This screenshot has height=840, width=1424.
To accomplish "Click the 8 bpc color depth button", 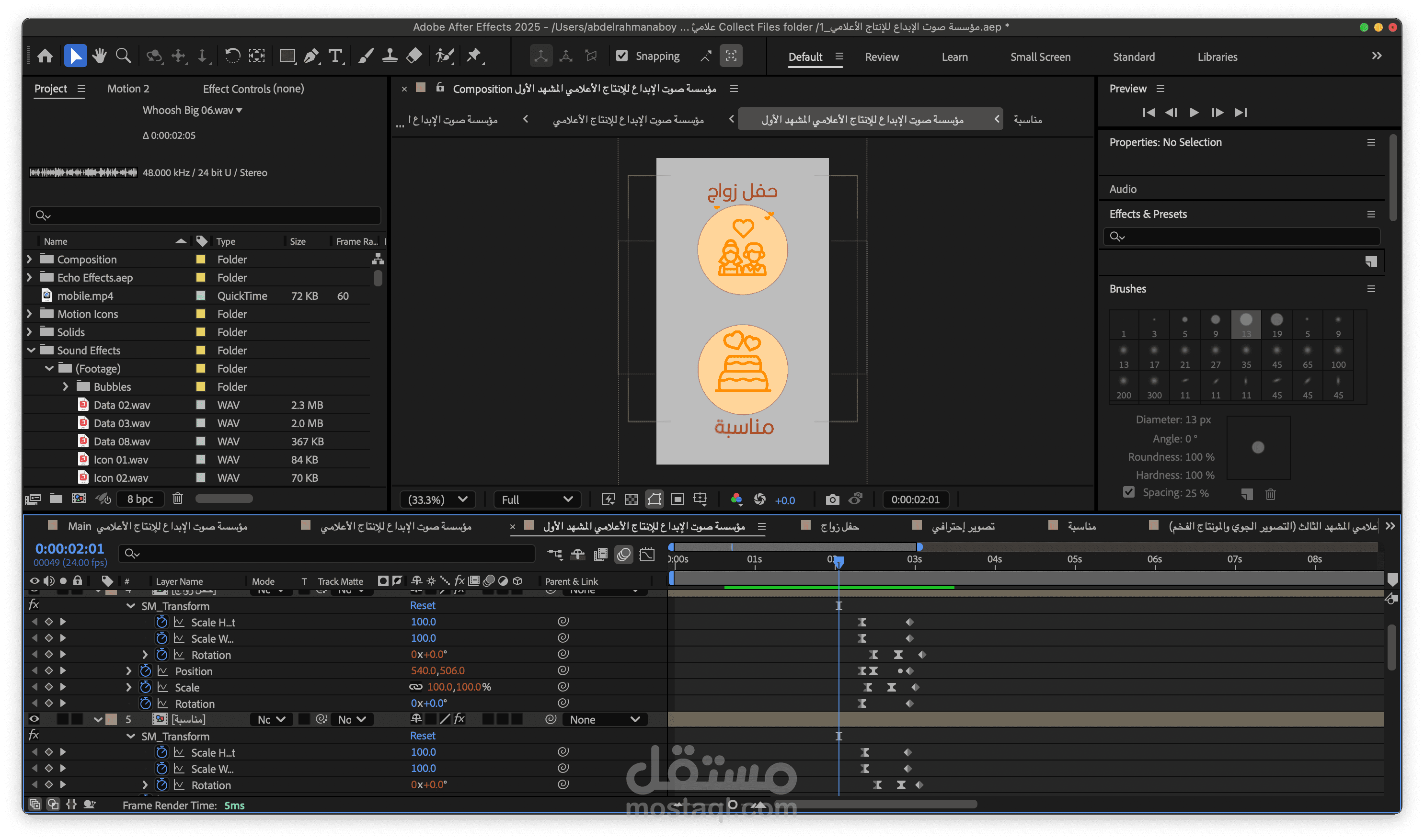I will [140, 499].
